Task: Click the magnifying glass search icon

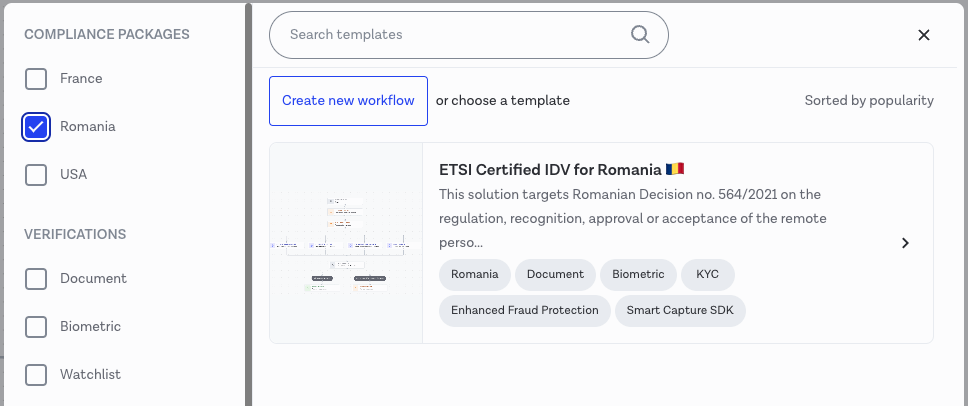Action: (640, 35)
